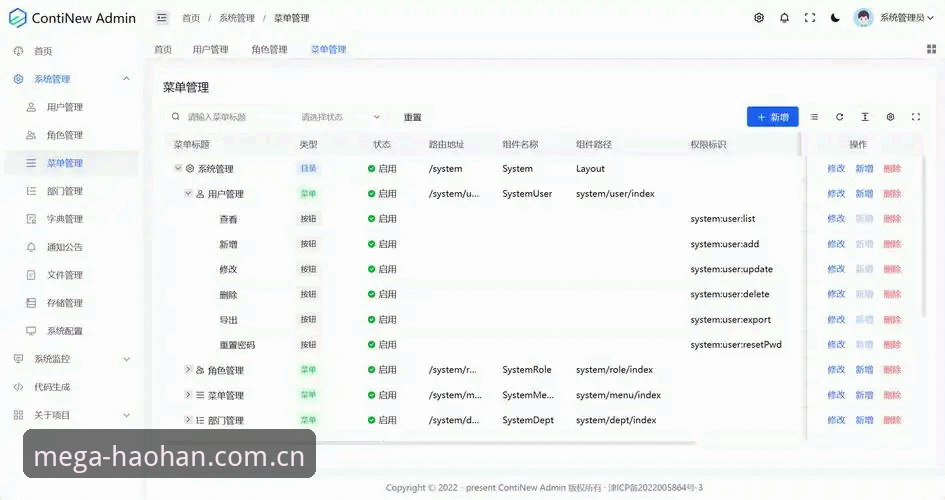Click the table refresh icon
Viewport: 945px width, 500px height.
[840, 117]
